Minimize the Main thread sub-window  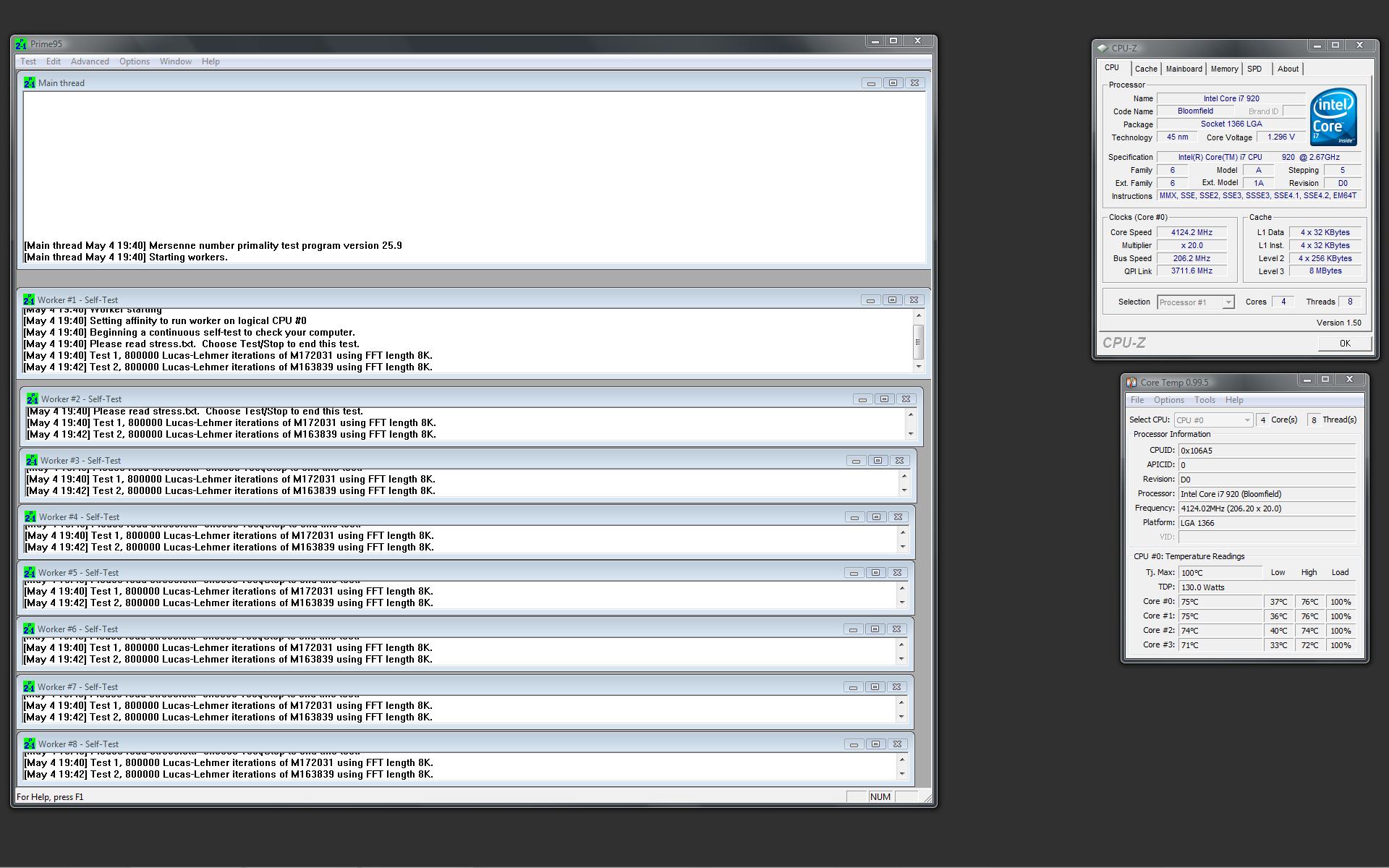[x=871, y=83]
